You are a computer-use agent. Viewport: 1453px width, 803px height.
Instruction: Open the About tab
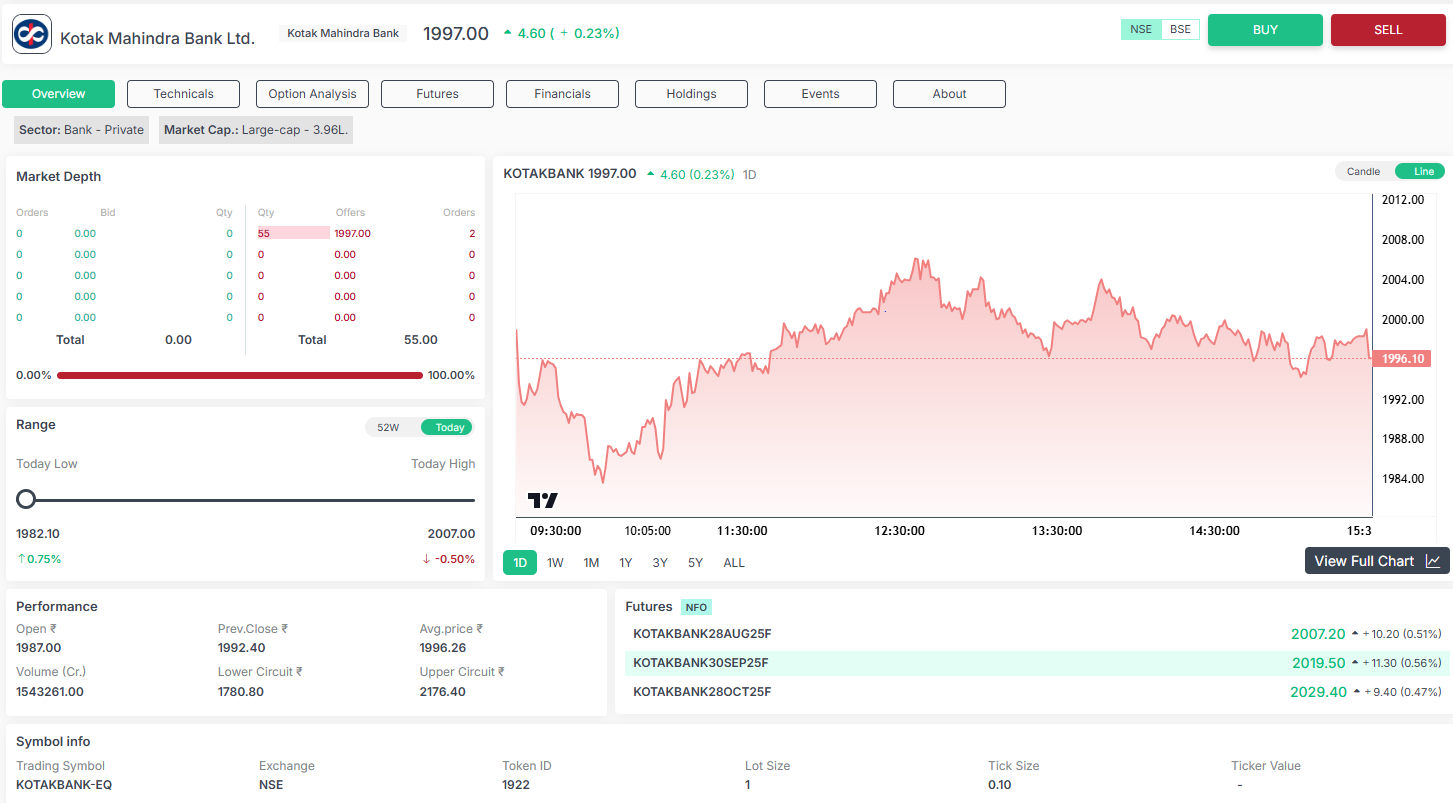coord(949,94)
